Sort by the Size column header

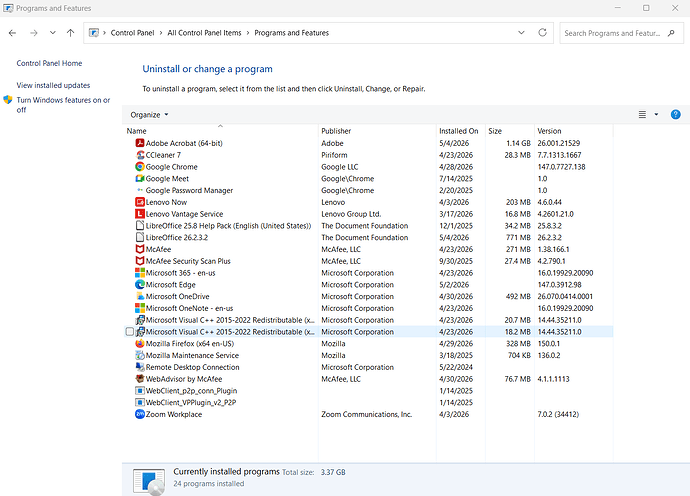pyautogui.click(x=510, y=131)
